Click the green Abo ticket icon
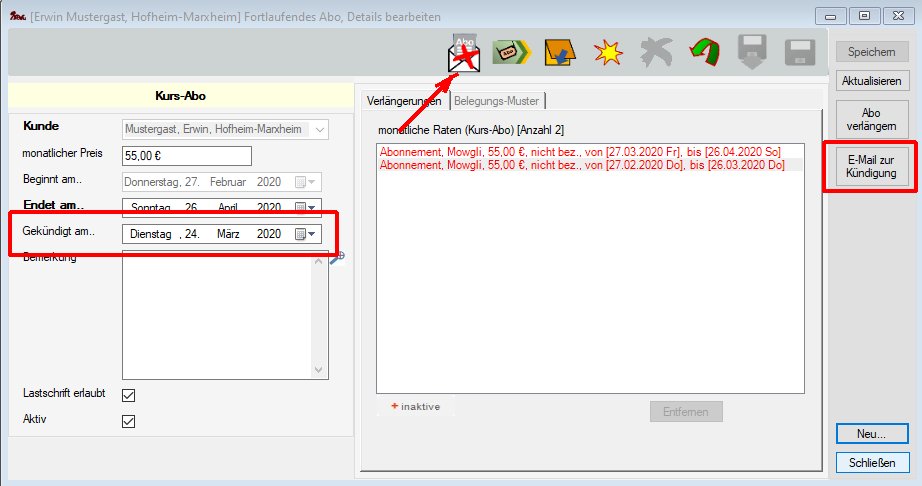The image size is (922, 486). (511, 53)
